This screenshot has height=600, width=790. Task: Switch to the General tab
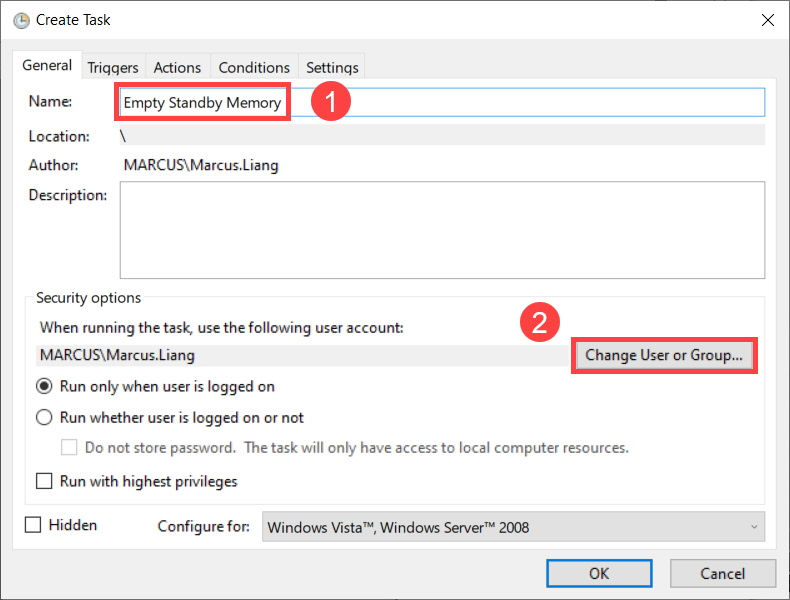(47, 66)
